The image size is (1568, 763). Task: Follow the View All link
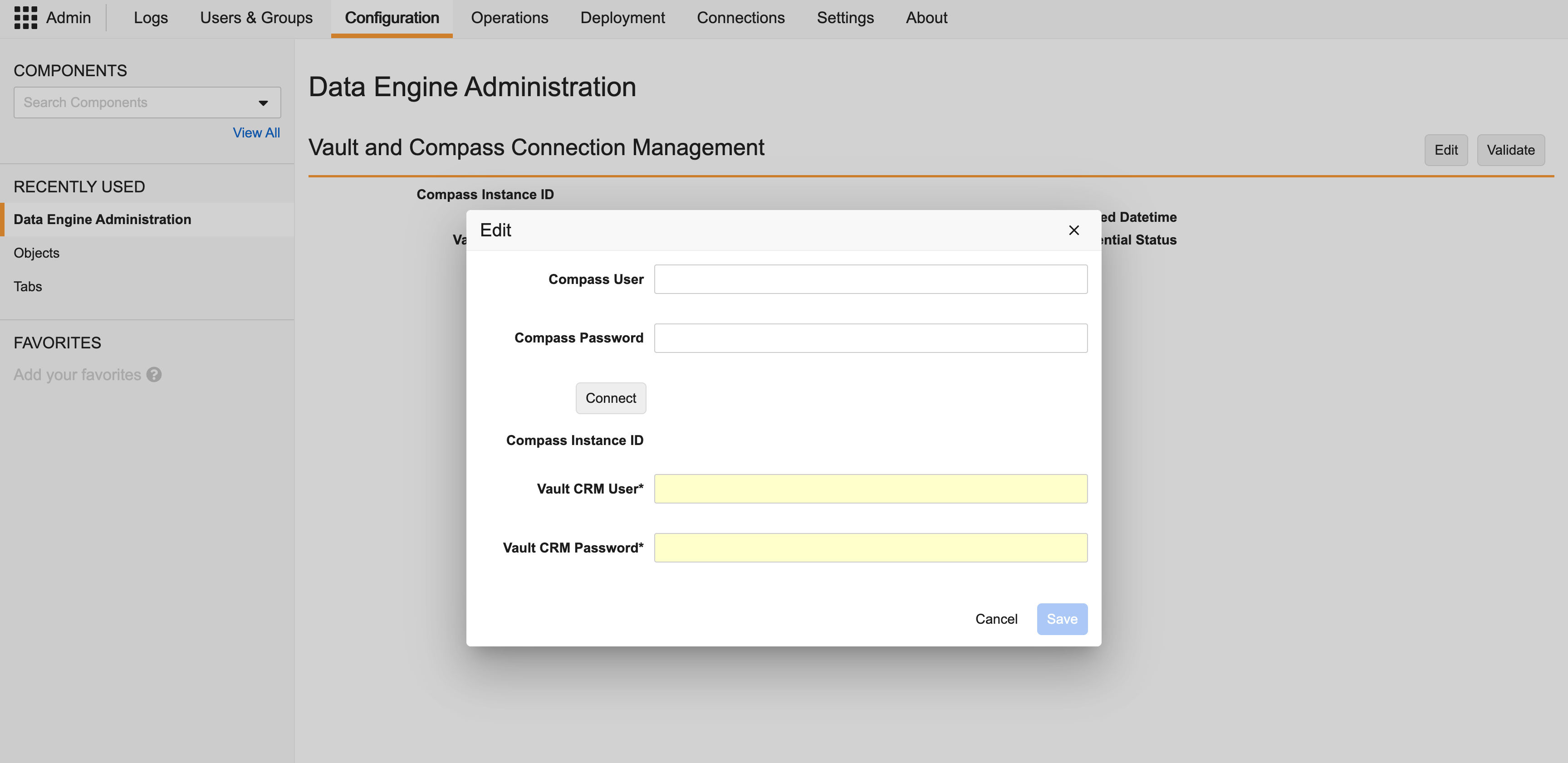point(255,132)
